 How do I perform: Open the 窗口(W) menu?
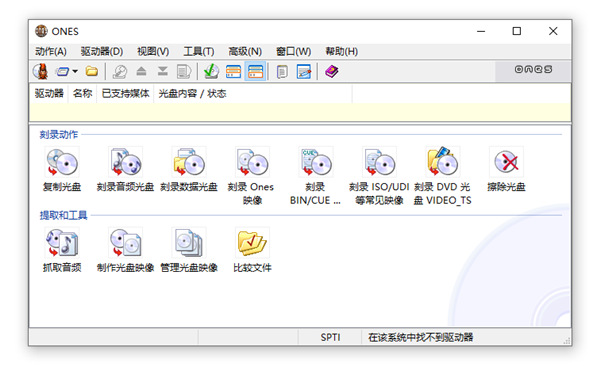point(293,51)
